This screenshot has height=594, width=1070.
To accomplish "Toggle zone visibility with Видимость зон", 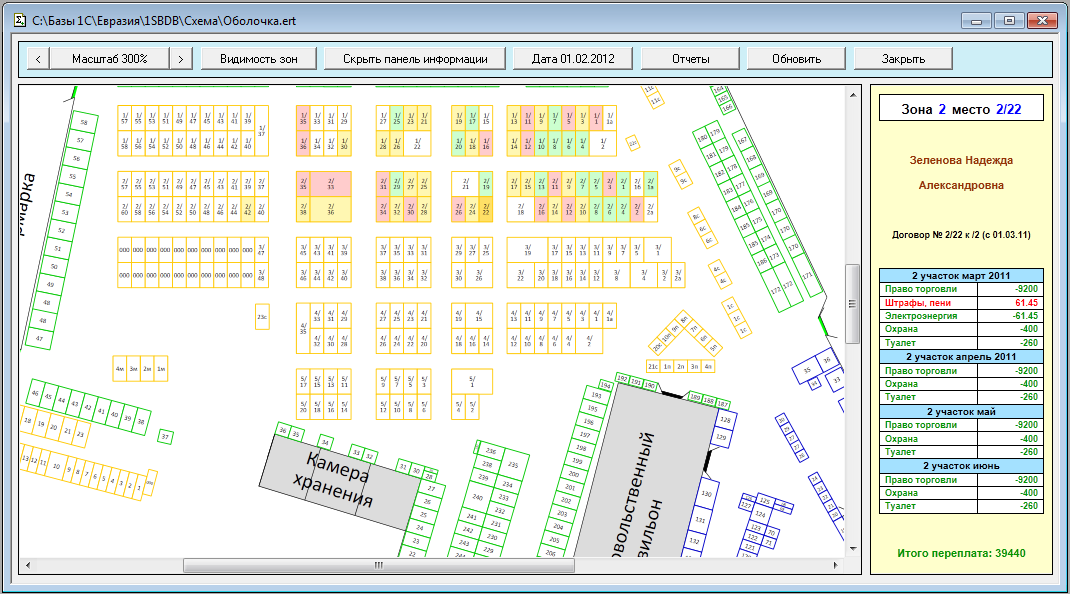I will pyautogui.click(x=259, y=59).
